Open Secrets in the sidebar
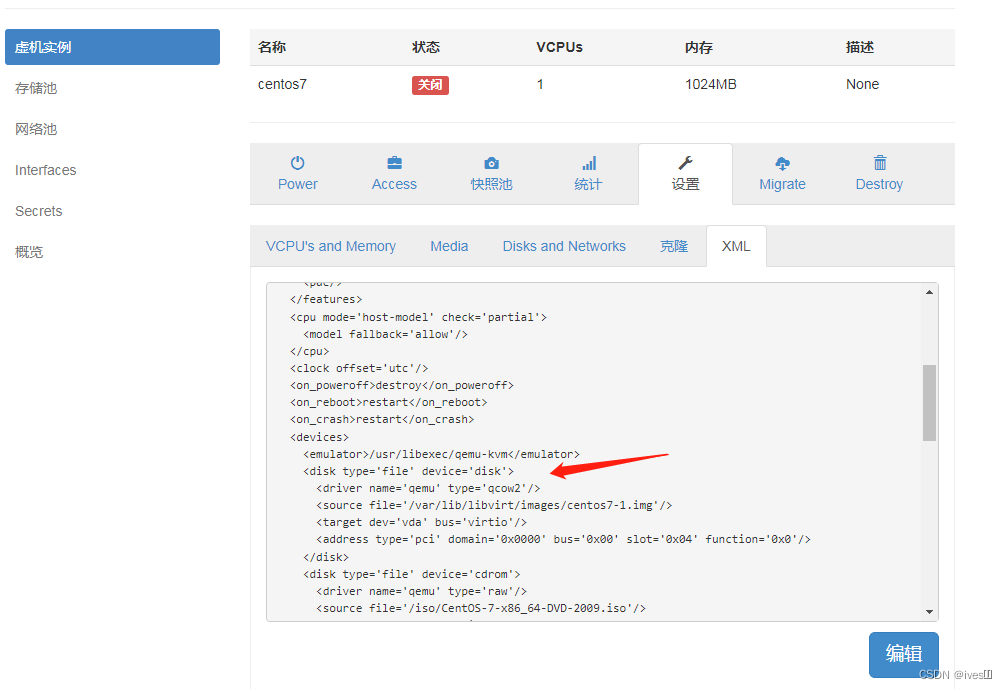The height and width of the screenshot is (689, 1007). 39,211
